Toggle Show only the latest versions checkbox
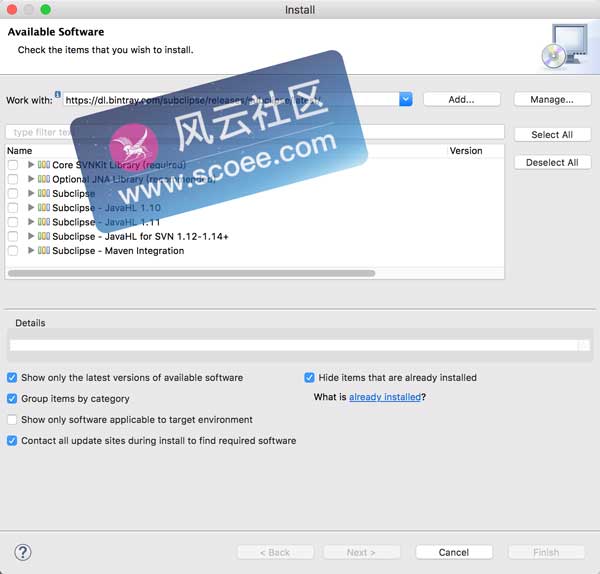Viewport: 600px width, 574px height. (12, 378)
